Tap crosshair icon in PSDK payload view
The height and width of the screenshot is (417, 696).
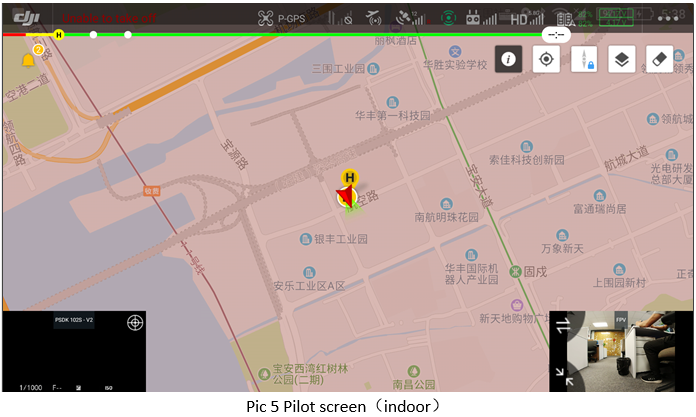point(135,323)
